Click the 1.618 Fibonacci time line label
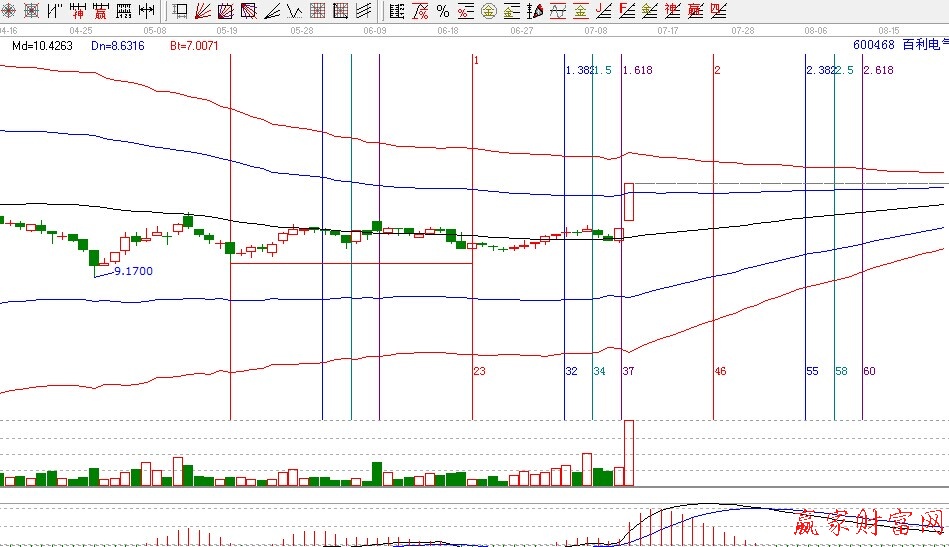Screen dimensions: 949x547 point(636,70)
